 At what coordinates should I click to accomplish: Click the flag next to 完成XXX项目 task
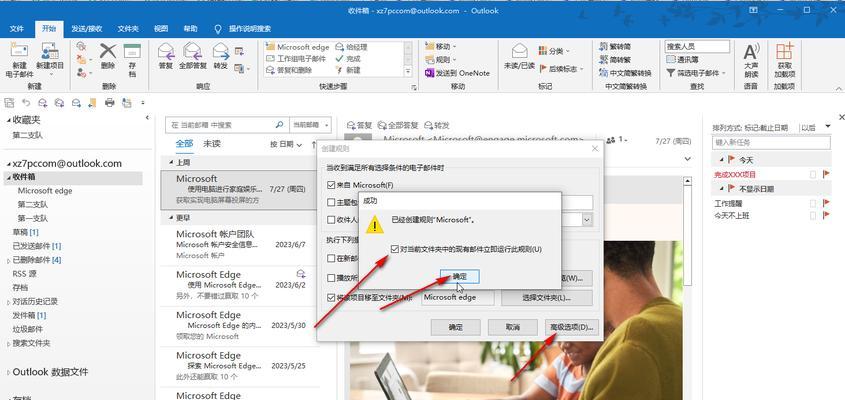click(826, 175)
